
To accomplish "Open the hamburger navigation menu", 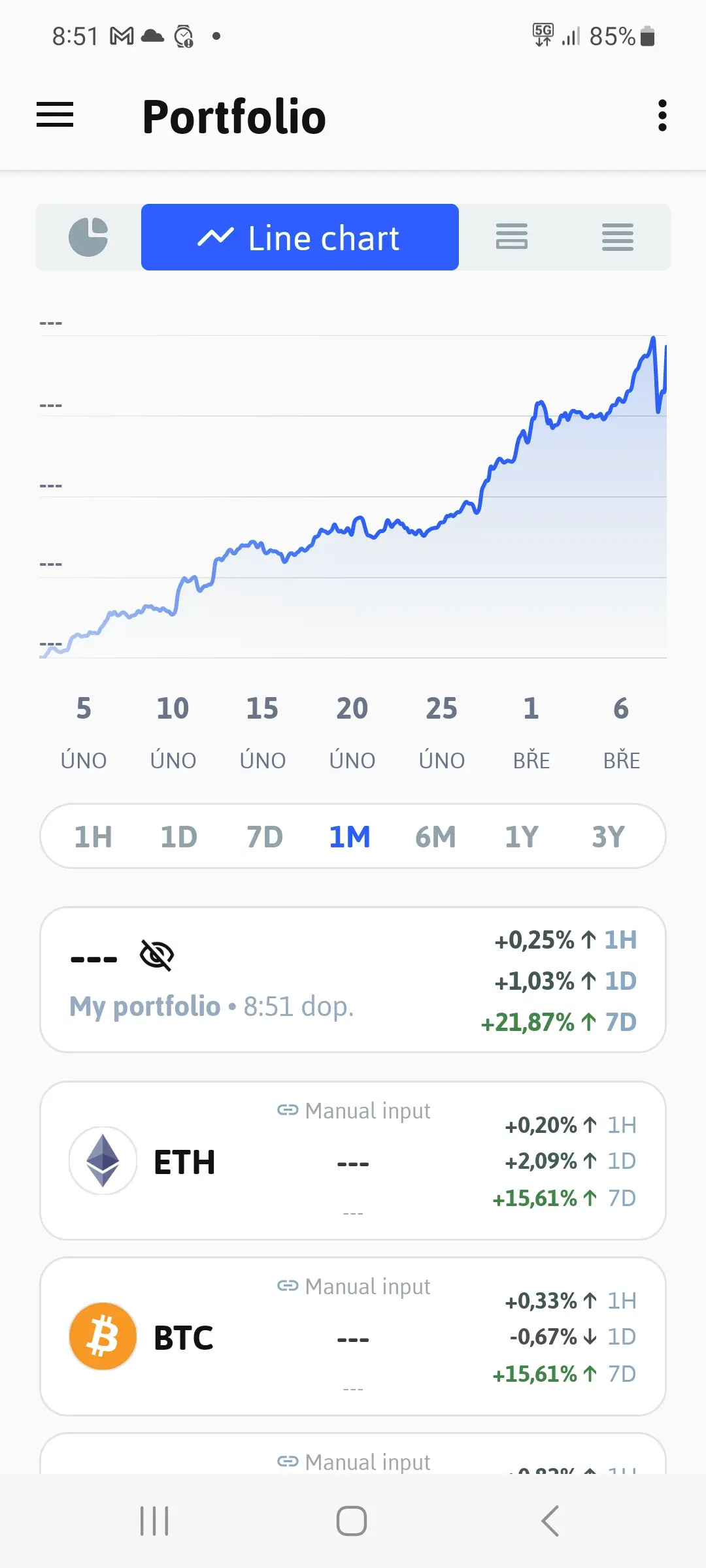I will pyautogui.click(x=55, y=115).
